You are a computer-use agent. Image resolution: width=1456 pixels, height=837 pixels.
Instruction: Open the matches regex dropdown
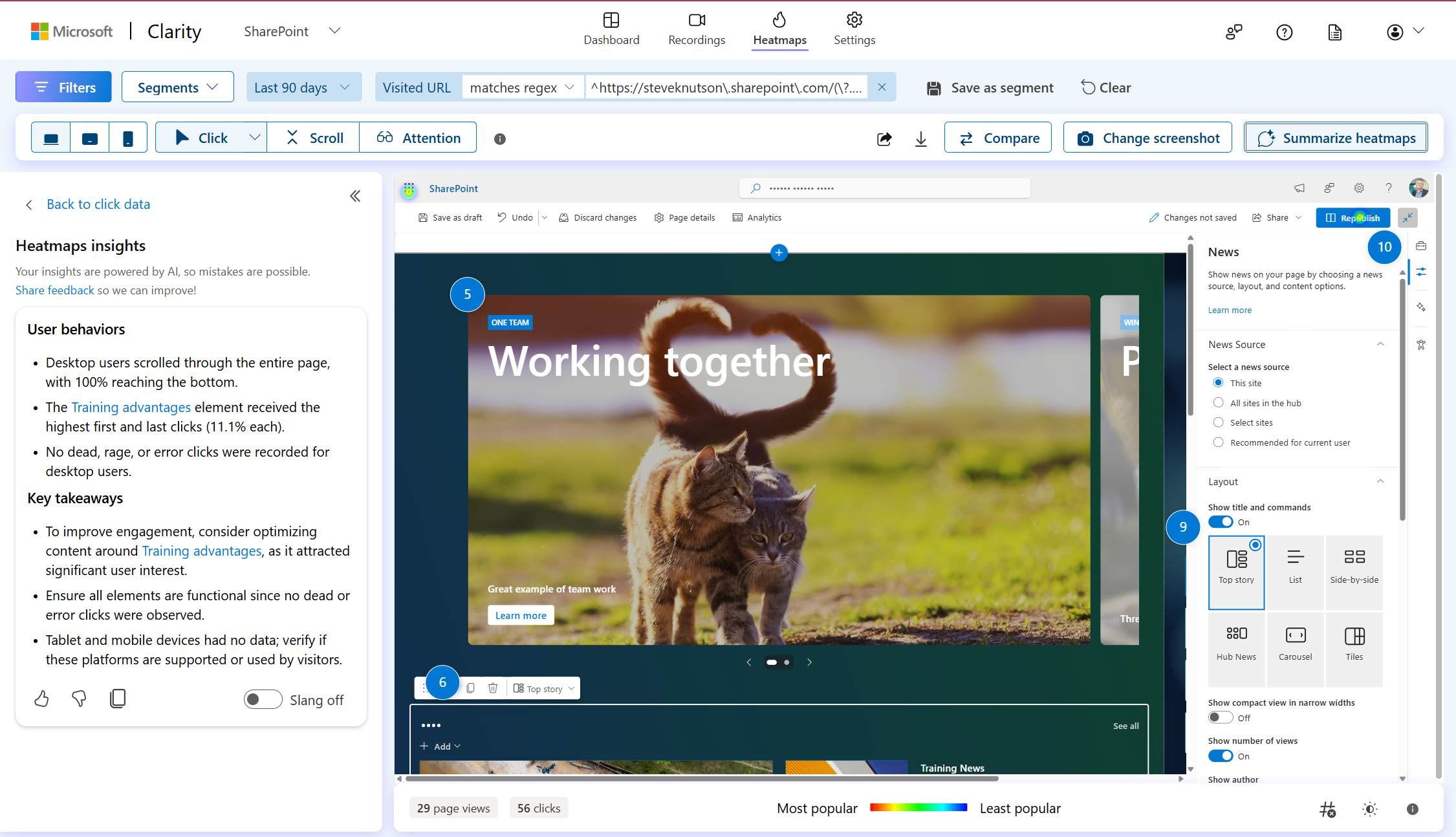click(x=523, y=87)
